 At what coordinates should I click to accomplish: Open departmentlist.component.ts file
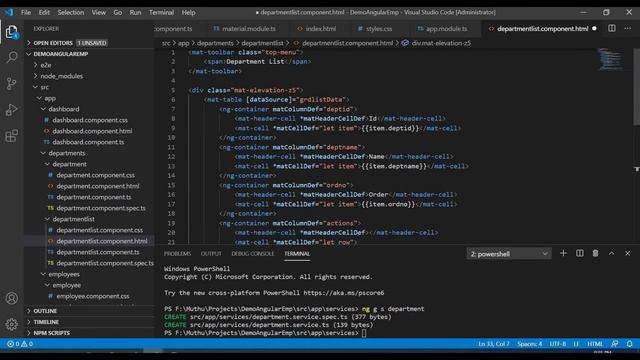pos(98,252)
